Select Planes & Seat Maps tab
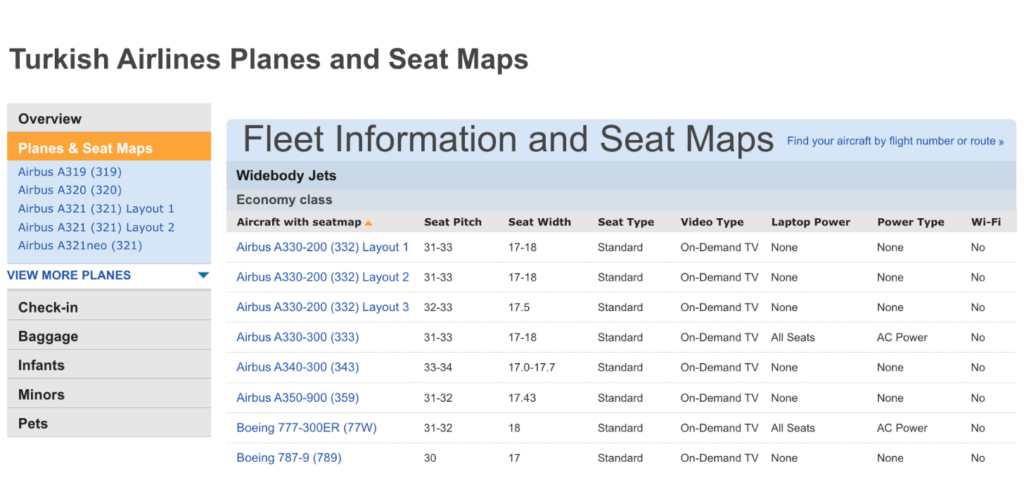The image size is (1024, 499). point(109,148)
